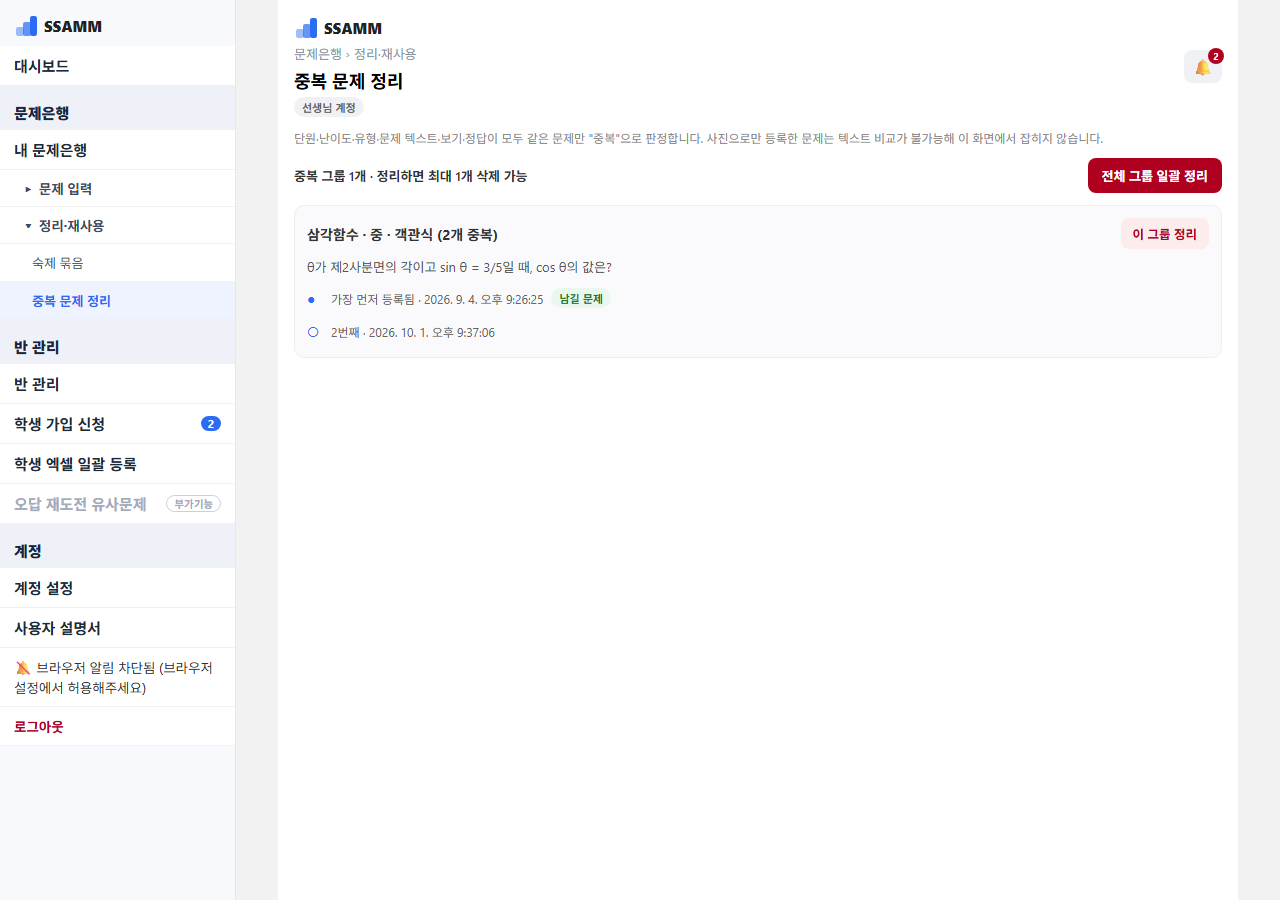
Task: Open 사용자 설명서
Action: [117, 628]
